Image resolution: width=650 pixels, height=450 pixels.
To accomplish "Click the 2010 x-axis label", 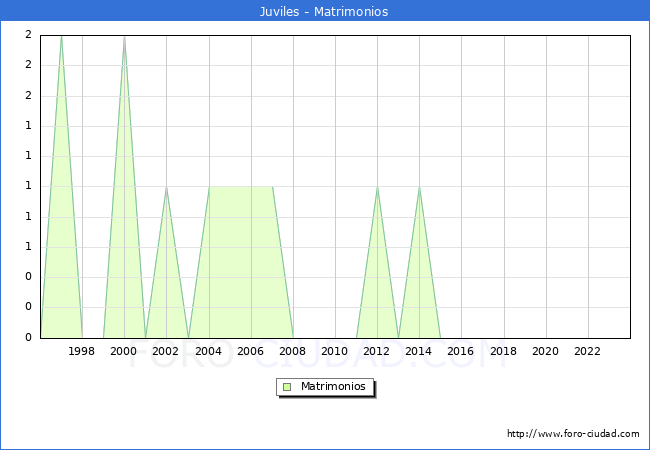I will [x=335, y=351].
